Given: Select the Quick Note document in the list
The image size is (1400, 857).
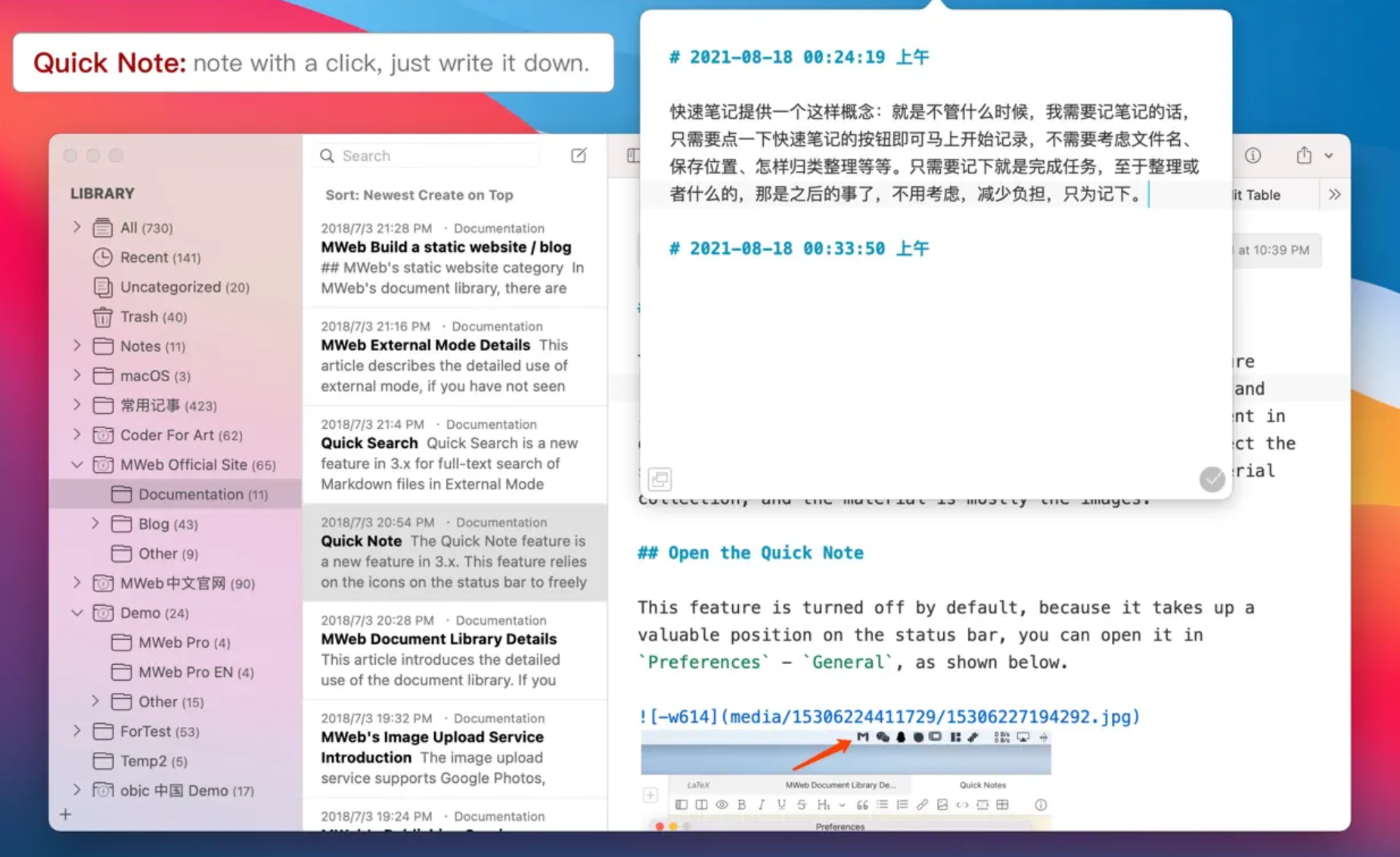Looking at the screenshot, I should [x=455, y=552].
